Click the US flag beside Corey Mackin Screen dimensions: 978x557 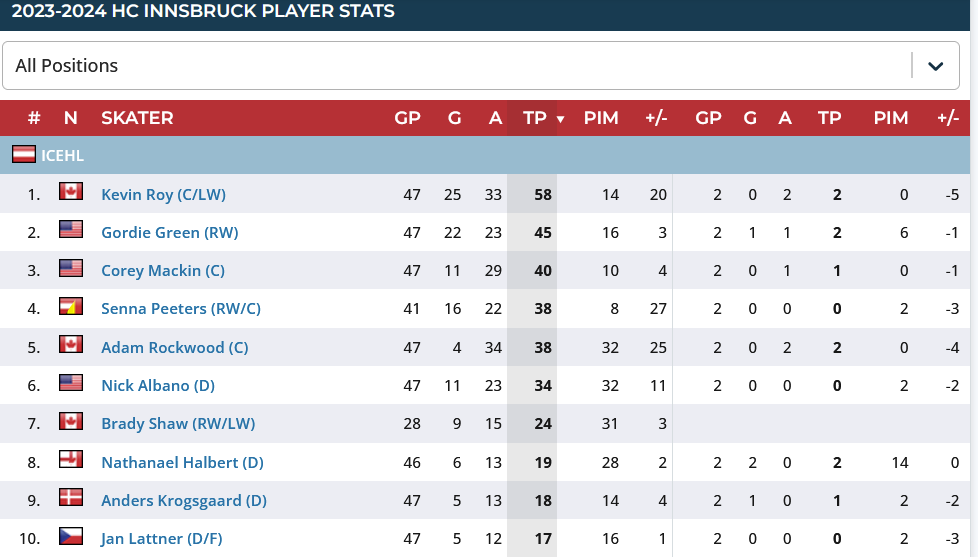pyautogui.click(x=70, y=268)
